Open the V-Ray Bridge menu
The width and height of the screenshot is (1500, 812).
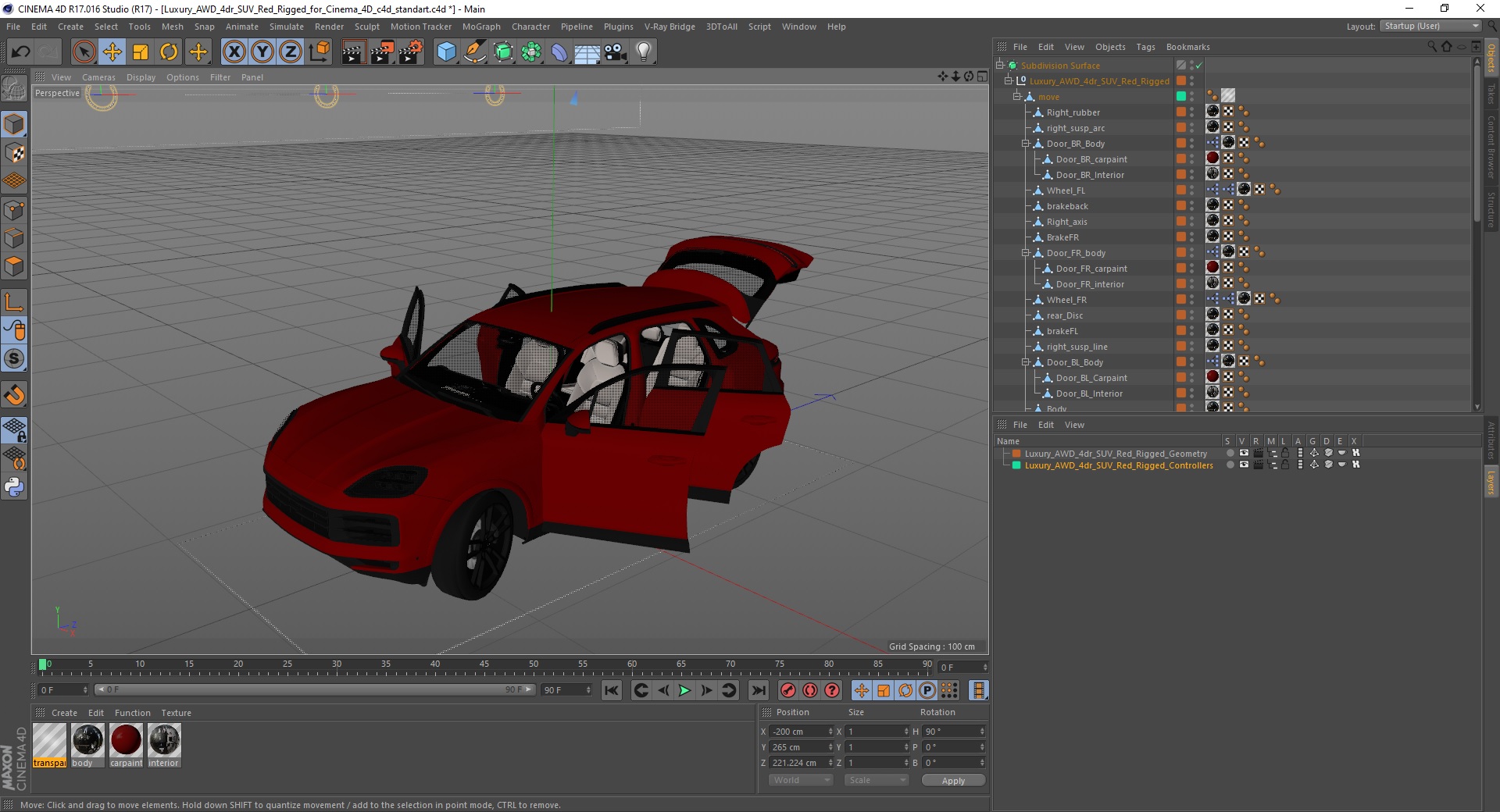pyautogui.click(x=670, y=27)
